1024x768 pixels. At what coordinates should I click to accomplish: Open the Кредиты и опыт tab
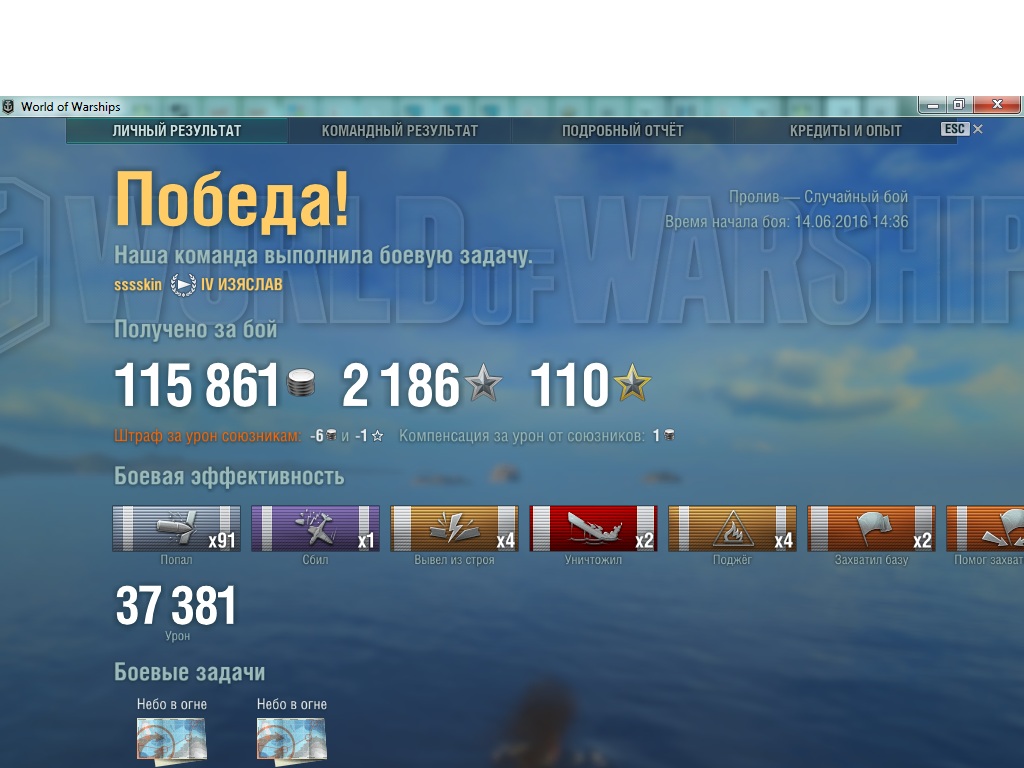846,131
